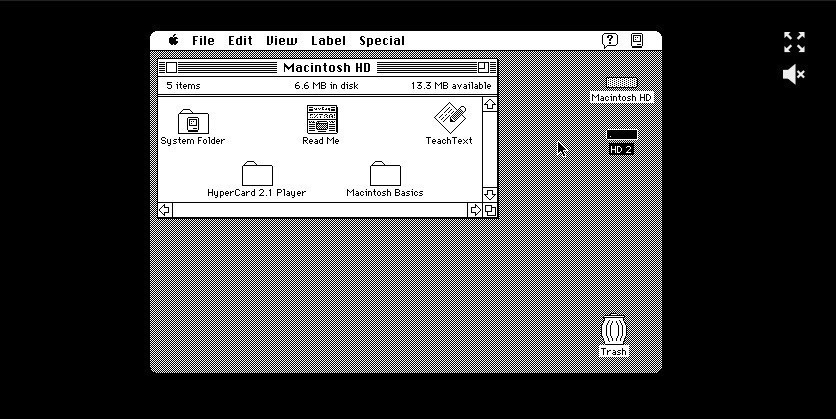836x419 pixels.
Task: Select the System Folder icon
Action: 193,122
